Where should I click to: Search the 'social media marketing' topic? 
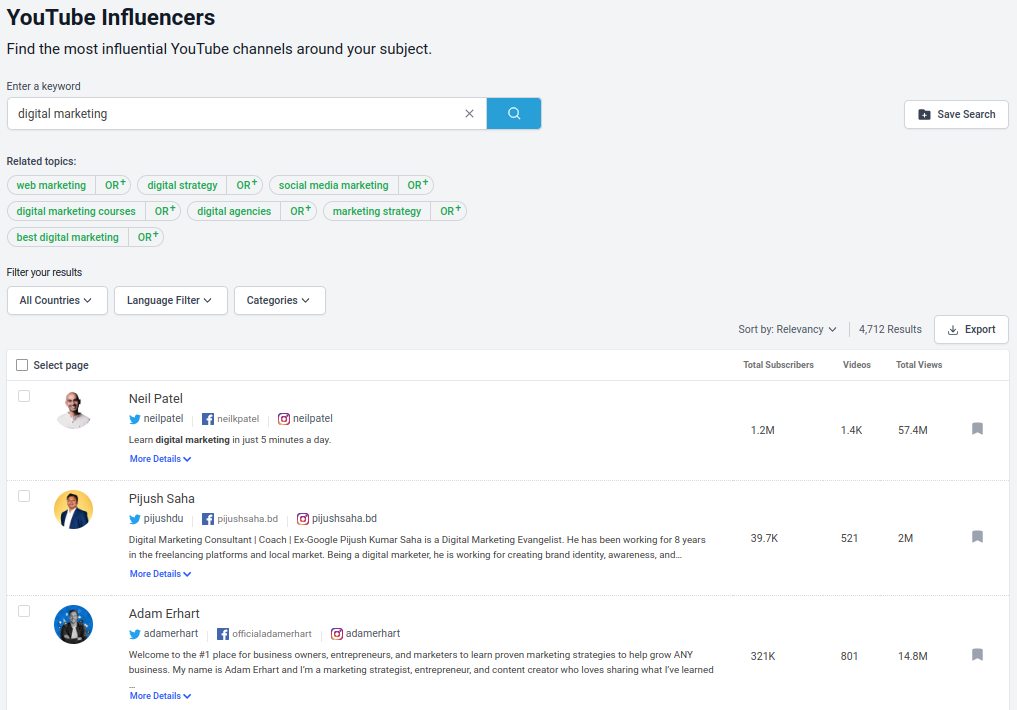333,185
